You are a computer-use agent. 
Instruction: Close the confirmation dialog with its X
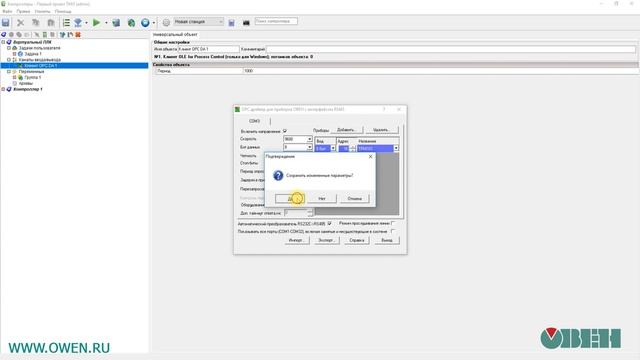tap(371, 156)
